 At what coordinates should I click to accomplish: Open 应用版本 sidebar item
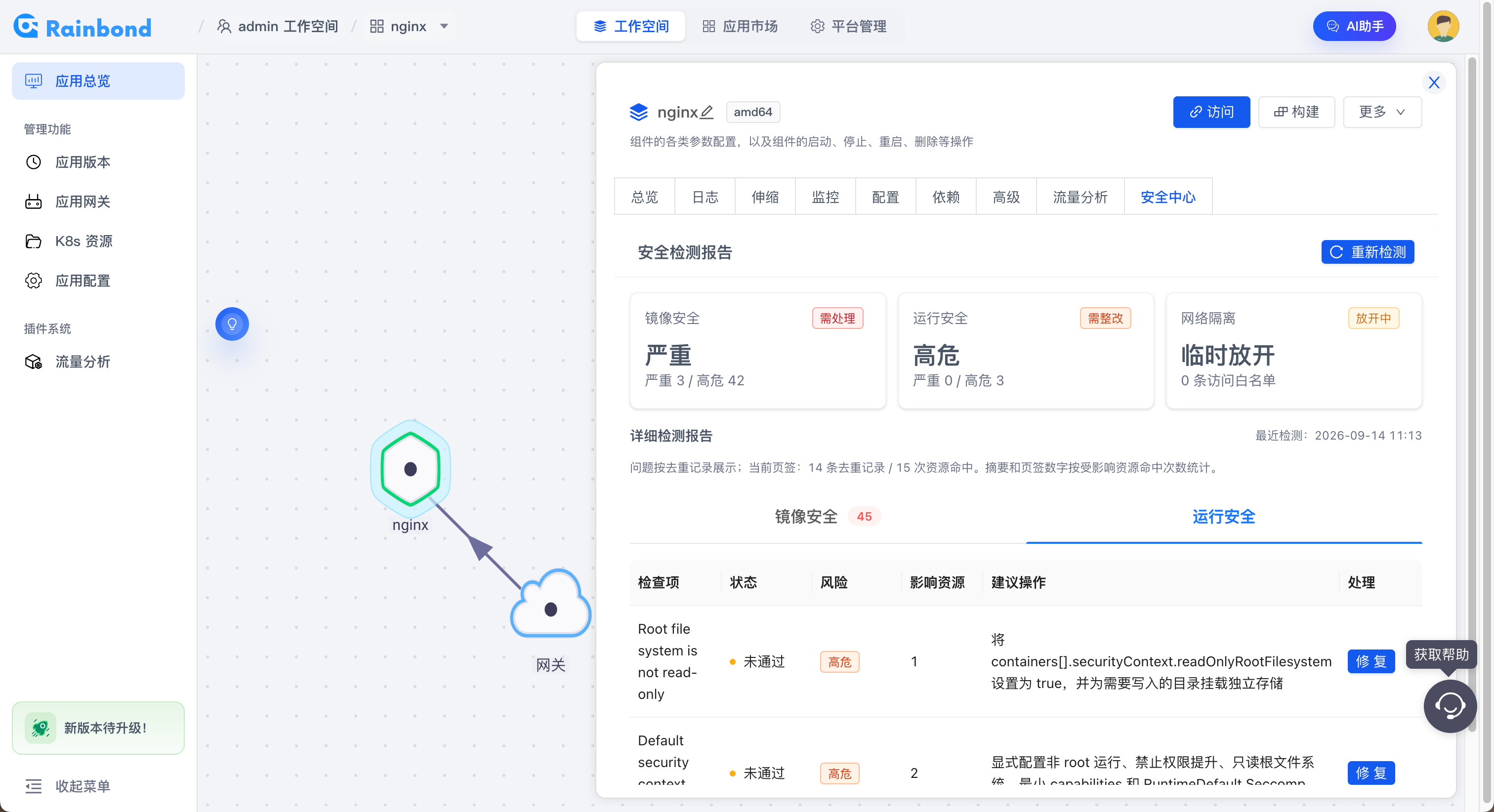pyautogui.click(x=98, y=162)
